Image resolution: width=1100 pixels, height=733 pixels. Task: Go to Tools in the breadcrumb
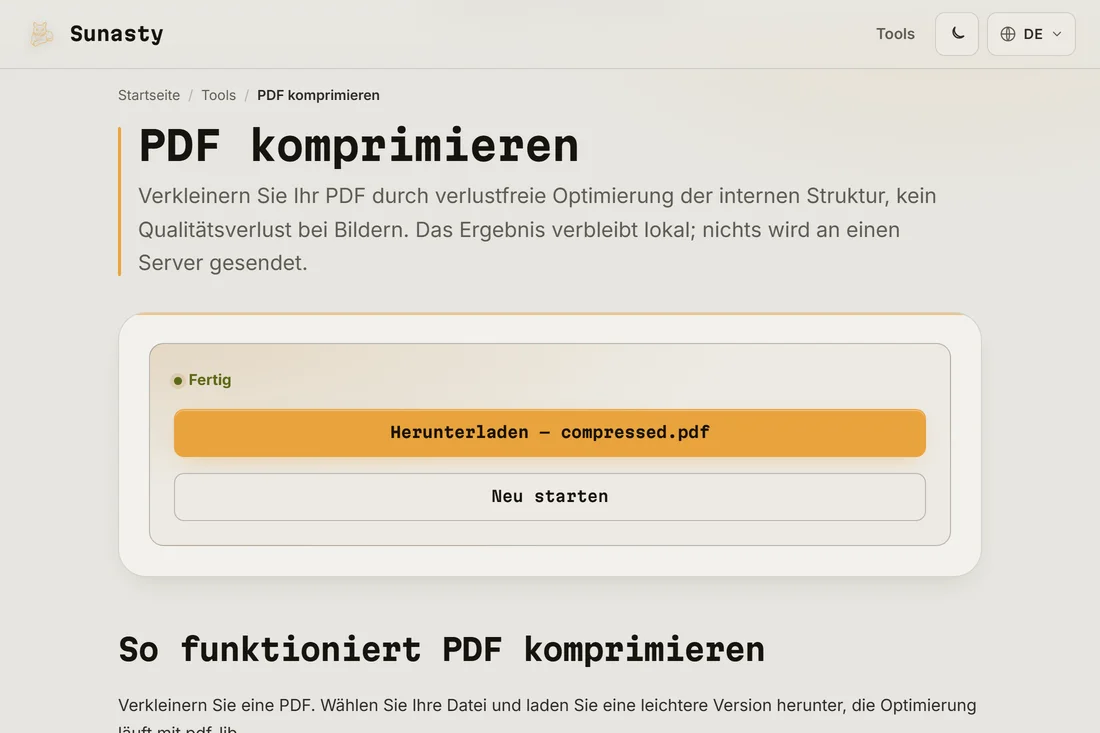click(x=219, y=95)
